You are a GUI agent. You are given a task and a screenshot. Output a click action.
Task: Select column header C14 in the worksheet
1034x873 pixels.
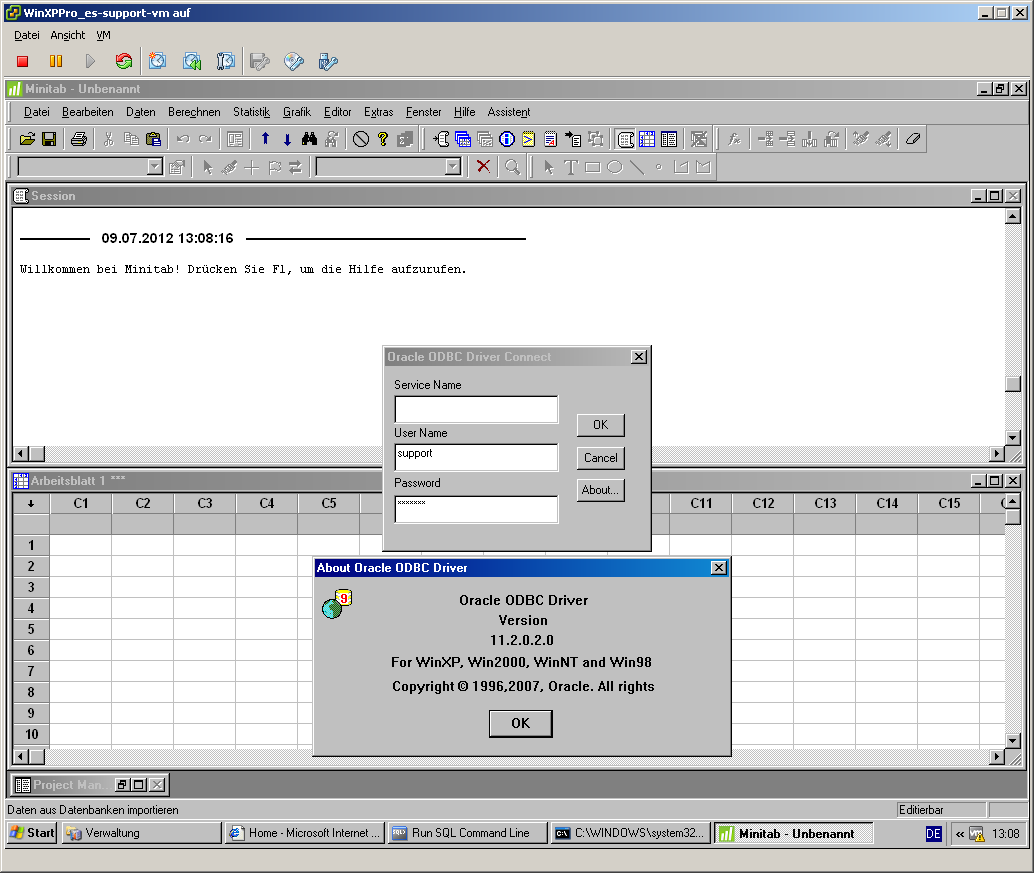pyautogui.click(x=887, y=504)
